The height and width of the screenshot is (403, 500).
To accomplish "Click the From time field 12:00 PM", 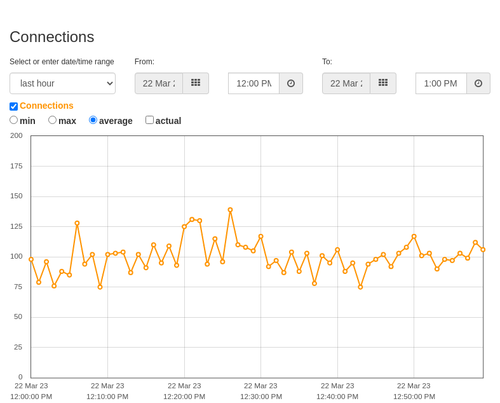I will point(254,83).
